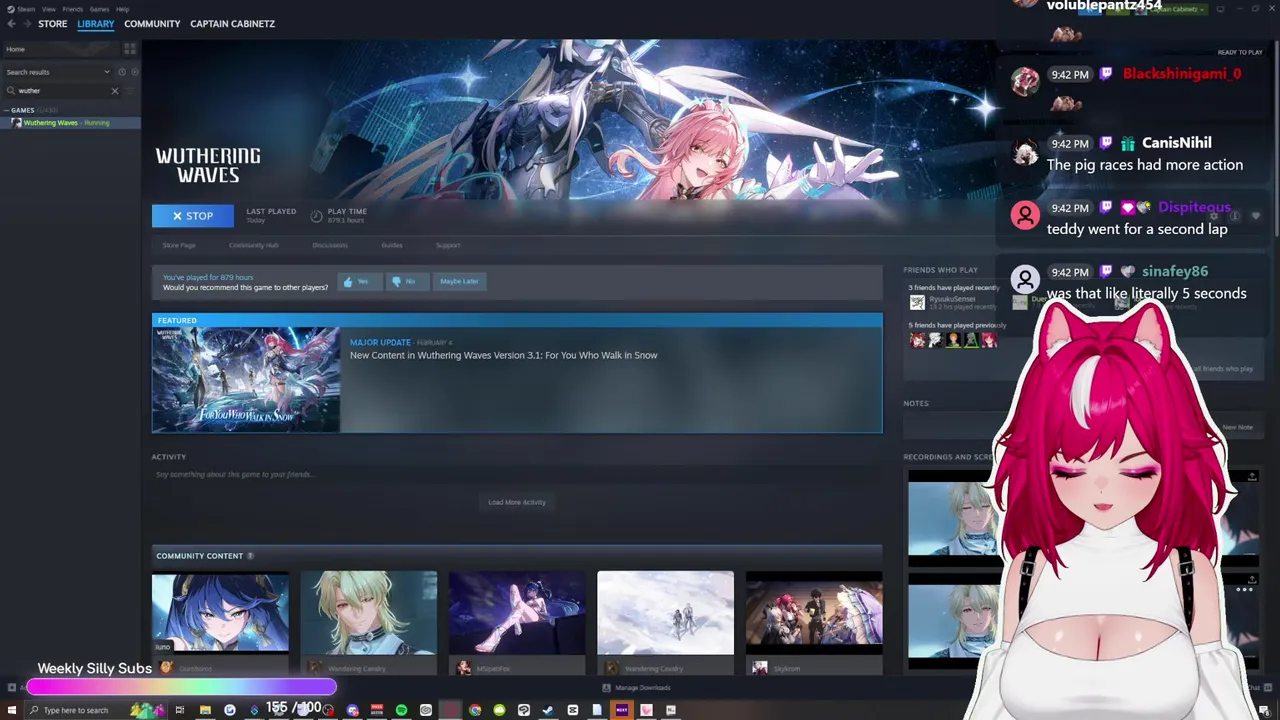Open the Version 3.1 update headline
Viewport: 1280px width, 720px height.
pos(503,355)
